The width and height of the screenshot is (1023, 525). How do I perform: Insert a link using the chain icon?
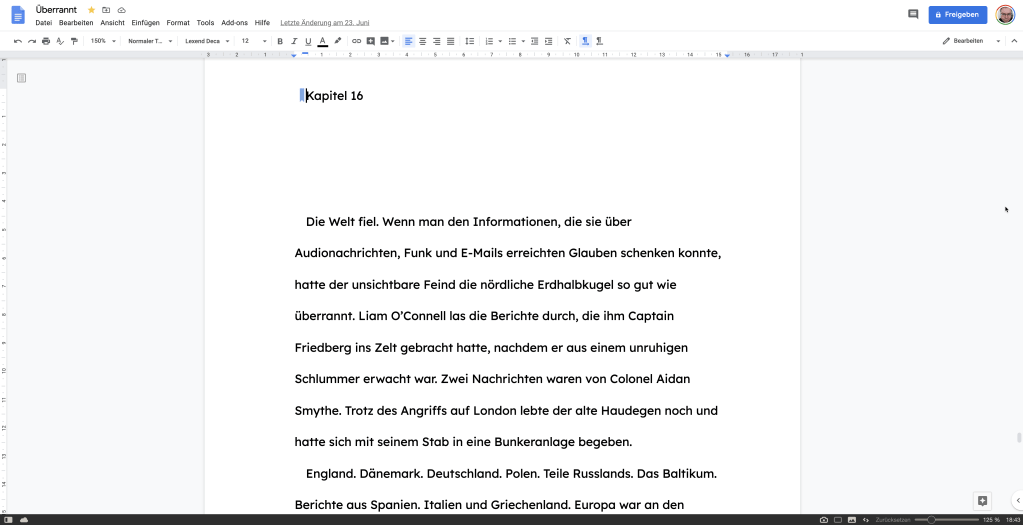point(356,41)
